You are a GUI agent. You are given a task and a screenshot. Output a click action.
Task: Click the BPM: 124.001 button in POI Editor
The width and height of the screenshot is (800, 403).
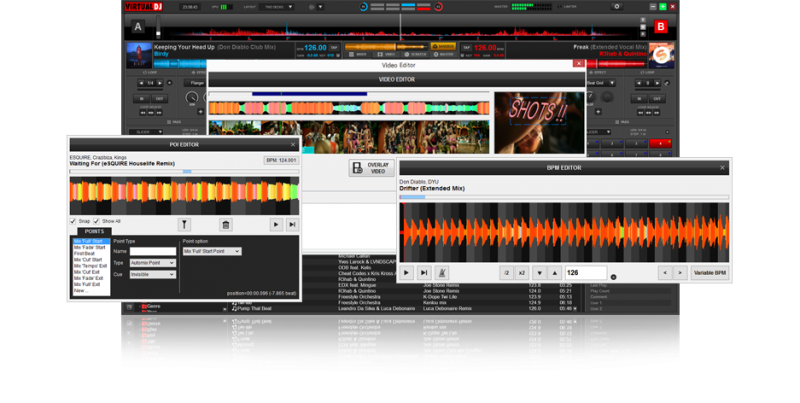tap(281, 160)
